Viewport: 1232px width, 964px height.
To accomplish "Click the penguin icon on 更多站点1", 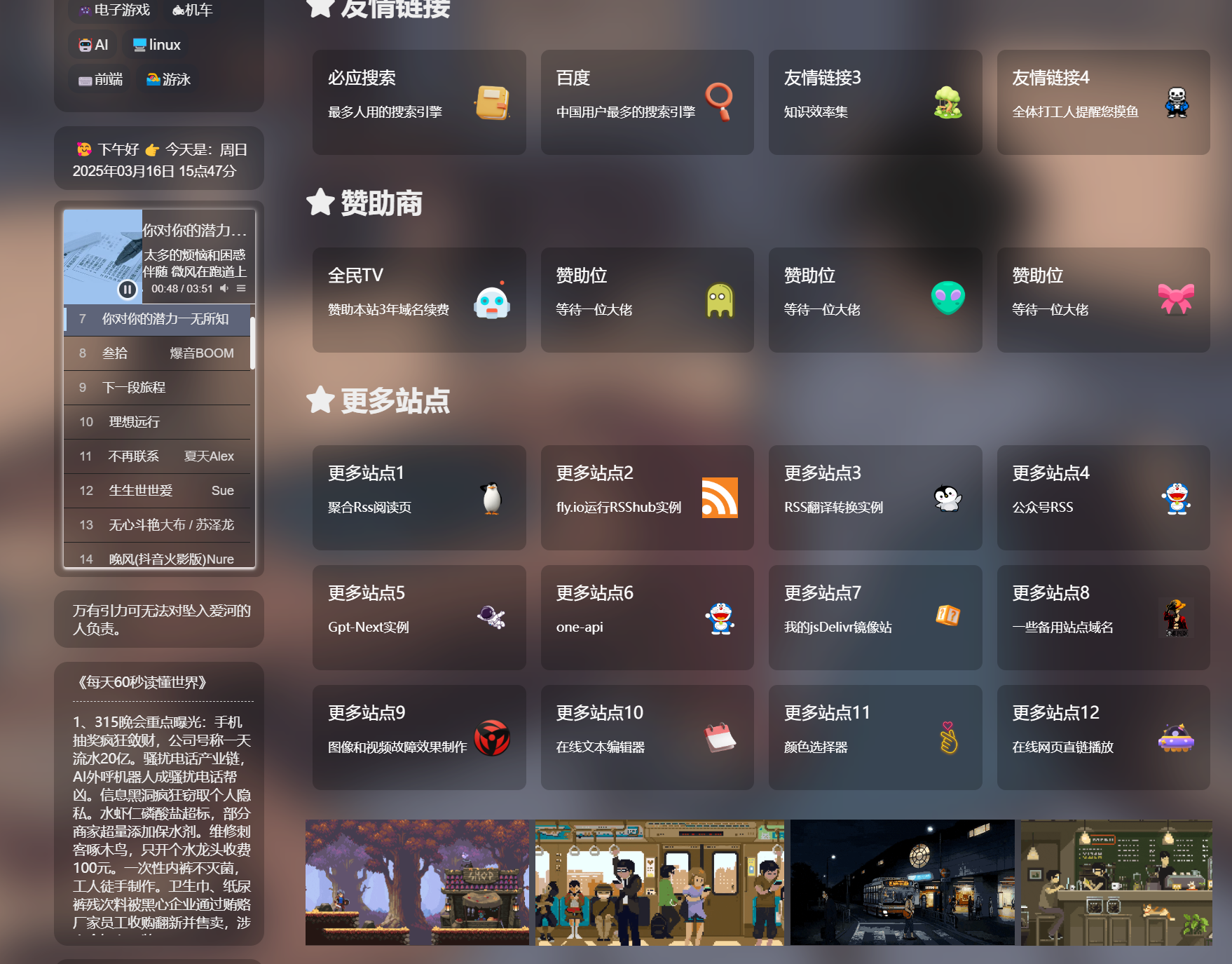I will pyautogui.click(x=492, y=498).
